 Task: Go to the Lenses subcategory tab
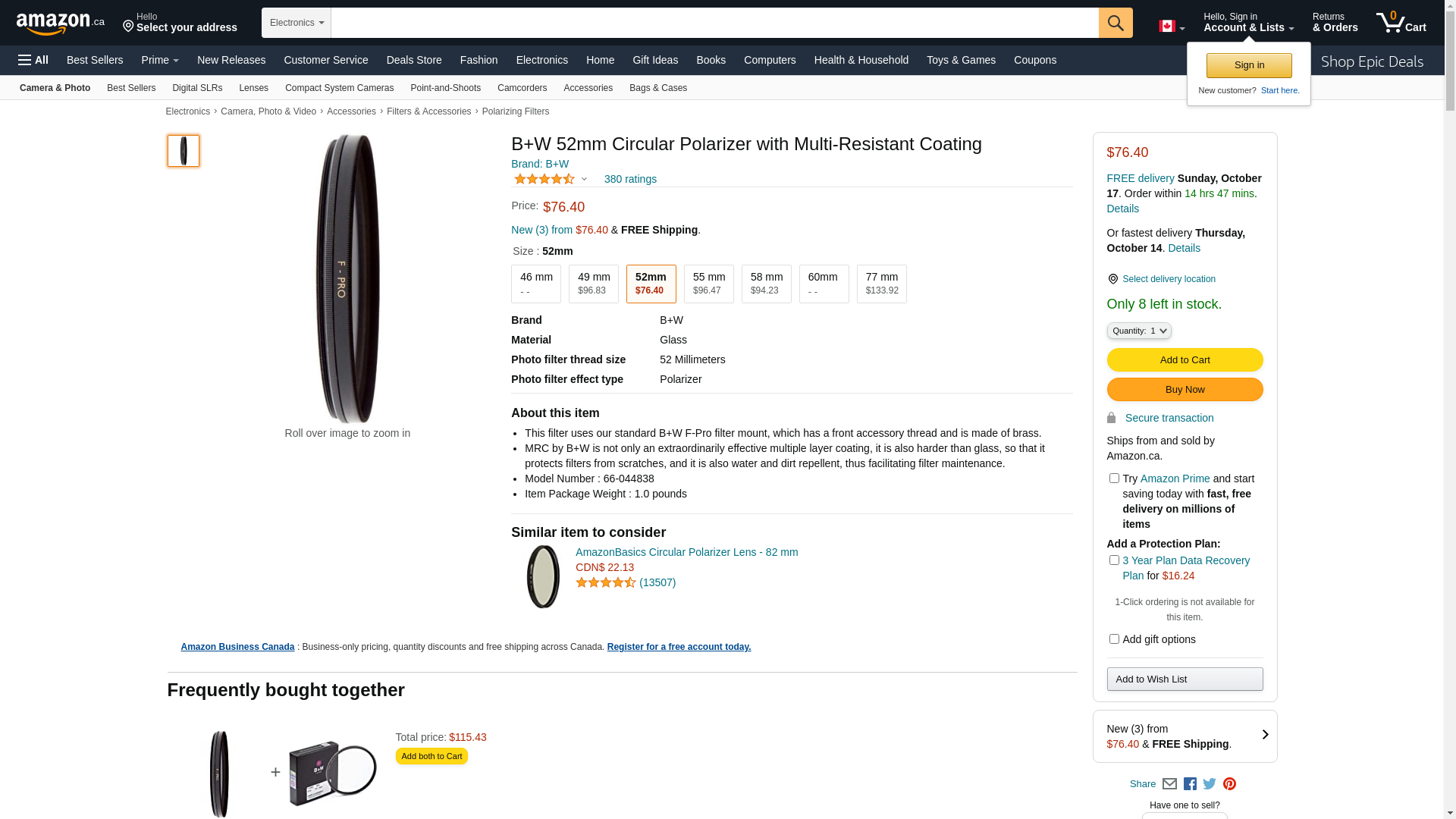(253, 88)
